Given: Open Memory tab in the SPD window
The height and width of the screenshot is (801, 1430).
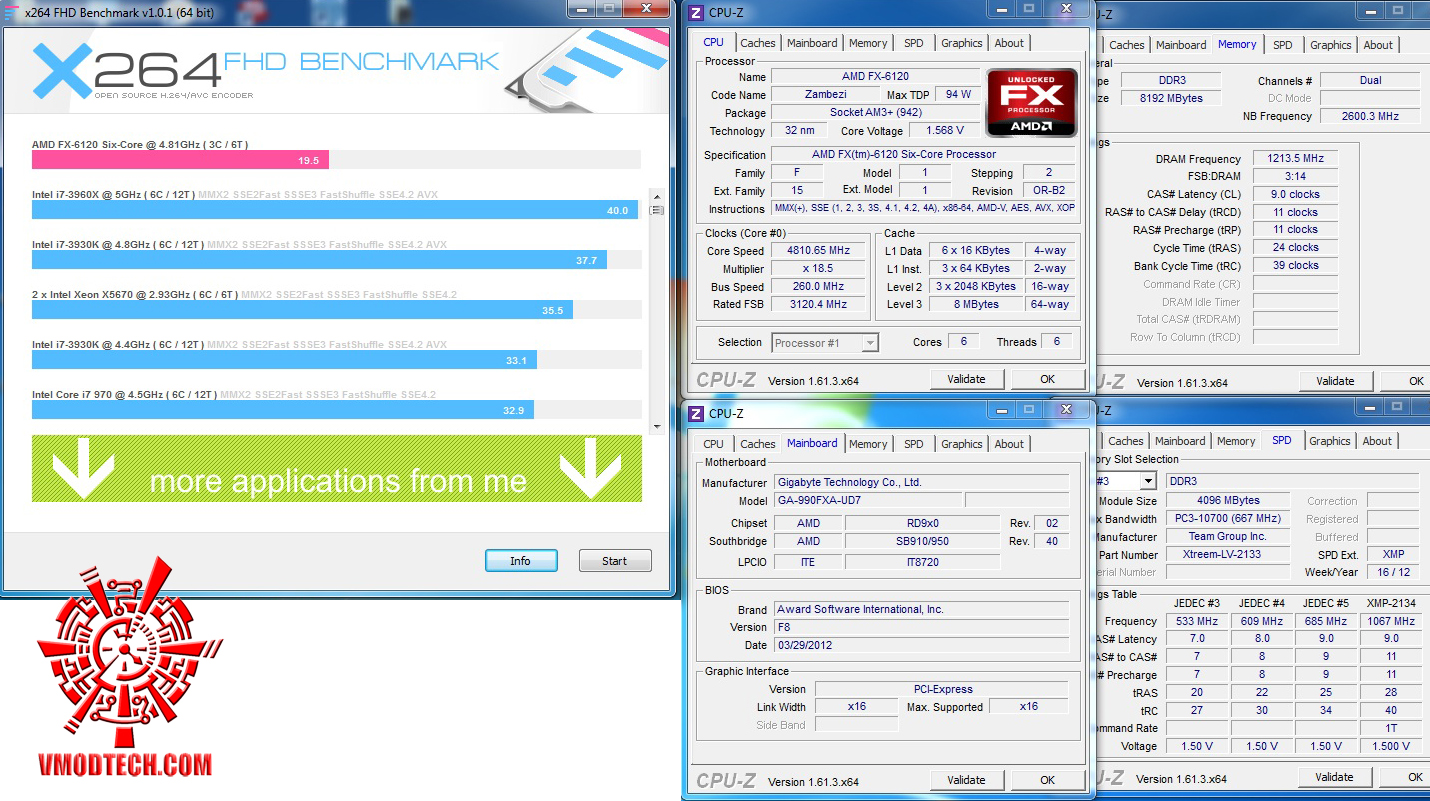Looking at the screenshot, I should 1236,441.
